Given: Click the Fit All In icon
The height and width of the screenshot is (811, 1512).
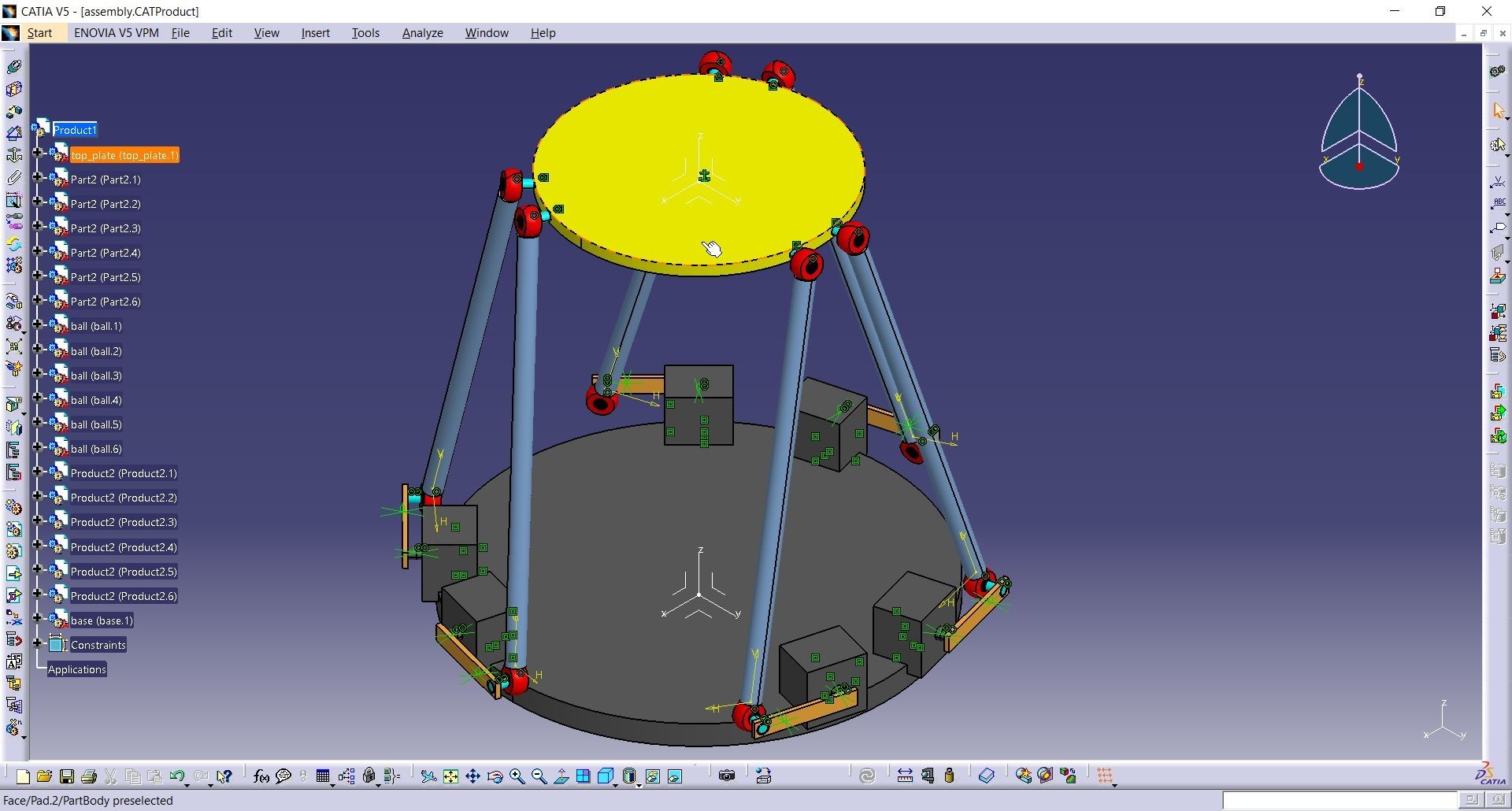Looking at the screenshot, I should click(x=450, y=777).
